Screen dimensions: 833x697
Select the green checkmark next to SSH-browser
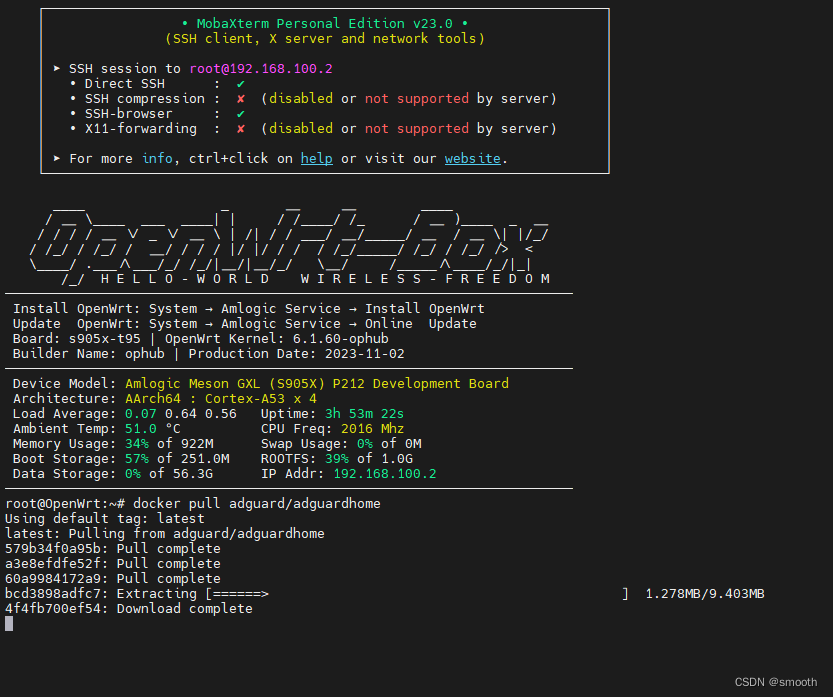(241, 114)
